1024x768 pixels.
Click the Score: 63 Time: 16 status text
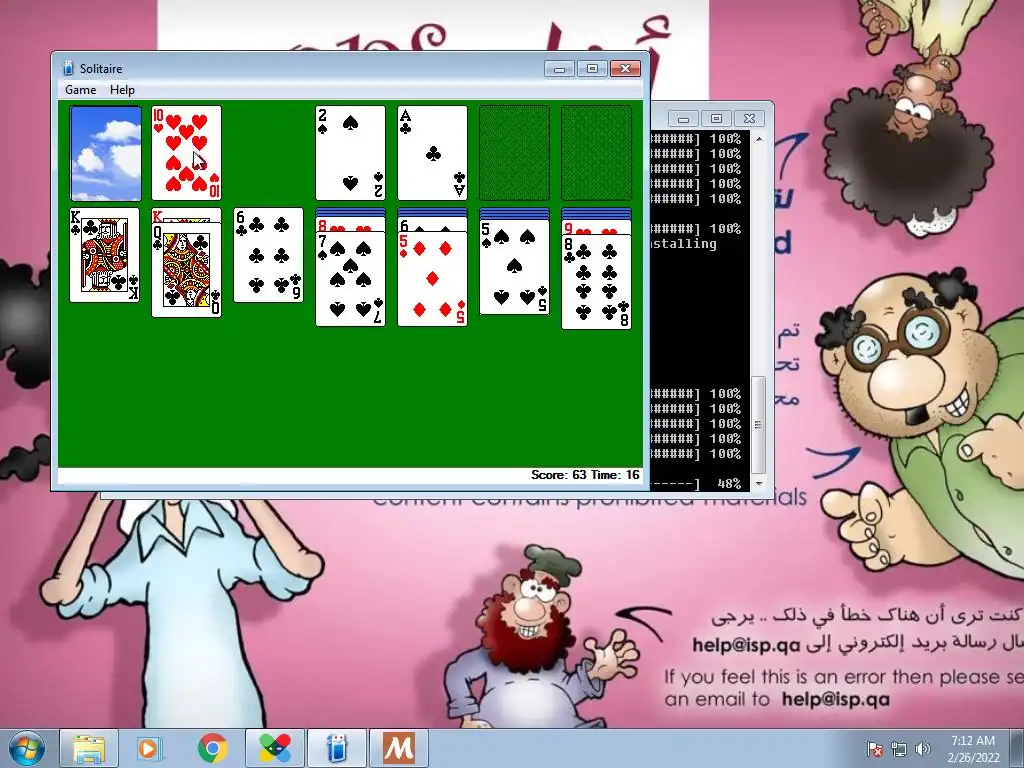585,475
